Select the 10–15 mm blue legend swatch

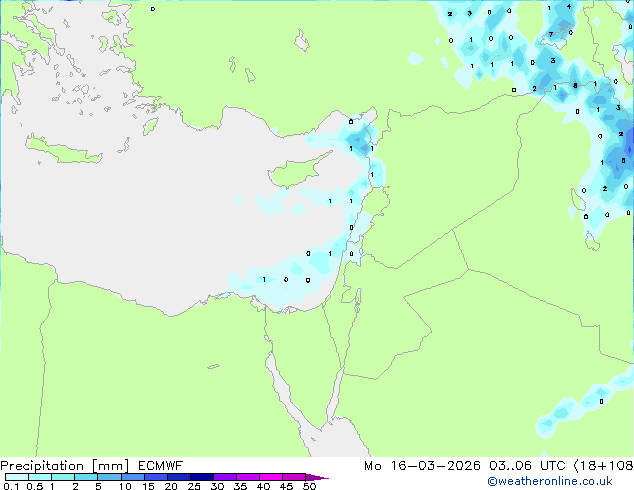pos(133,477)
